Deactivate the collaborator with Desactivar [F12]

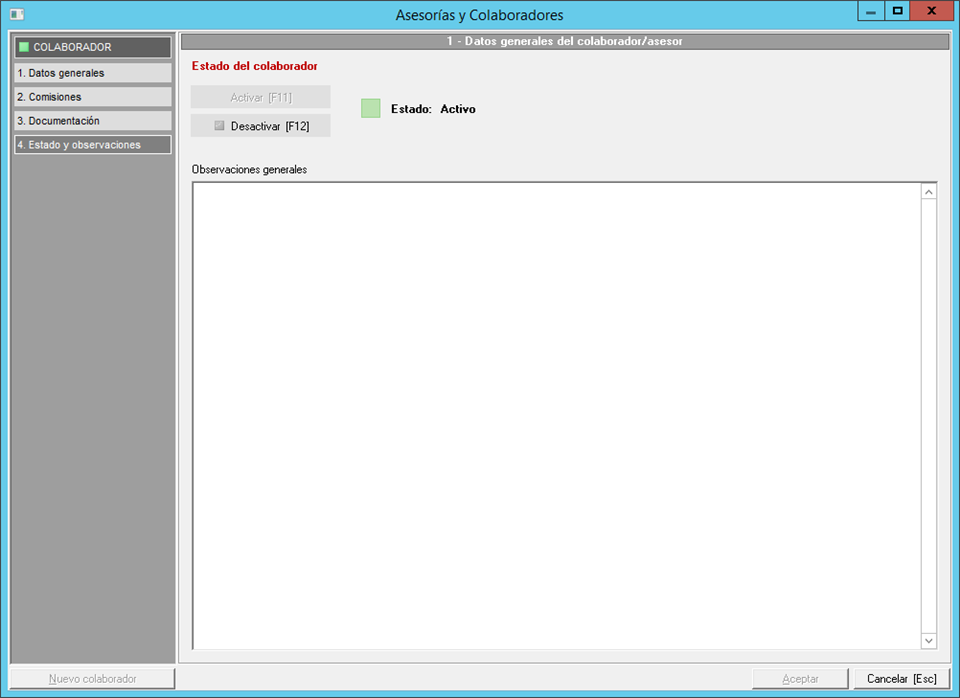261,126
